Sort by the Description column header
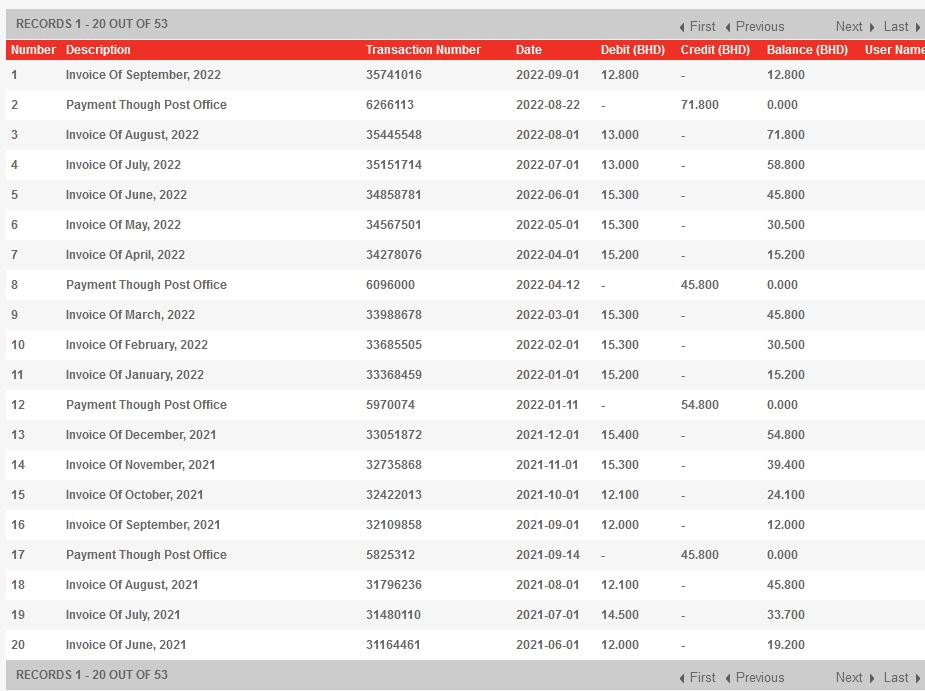This screenshot has height=691, width=925. pos(98,50)
